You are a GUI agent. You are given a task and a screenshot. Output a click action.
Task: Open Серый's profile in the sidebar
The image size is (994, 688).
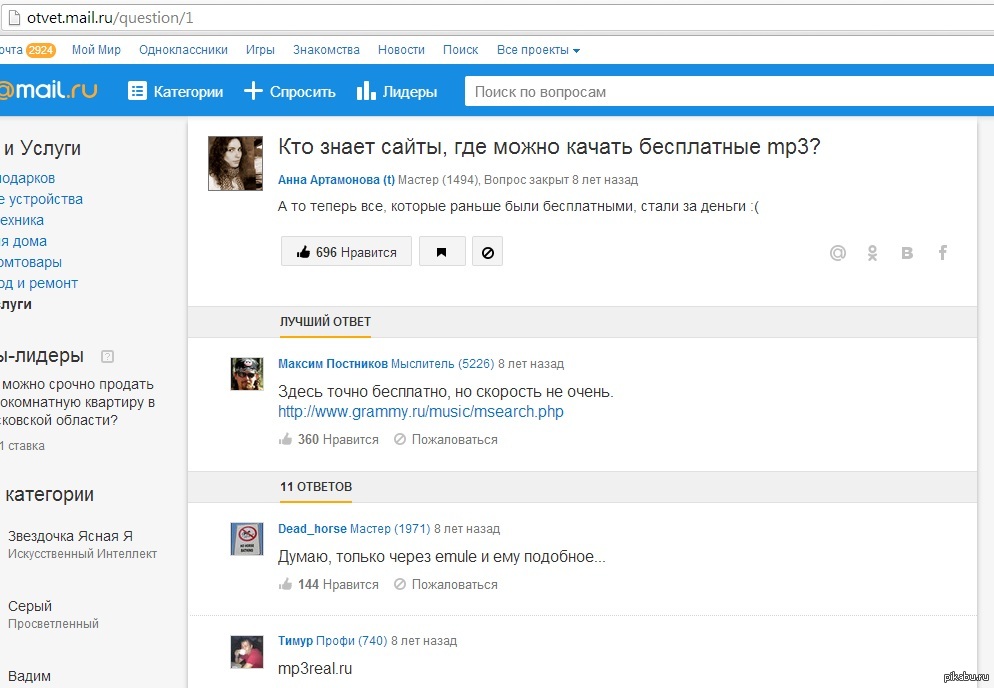[x=30, y=606]
